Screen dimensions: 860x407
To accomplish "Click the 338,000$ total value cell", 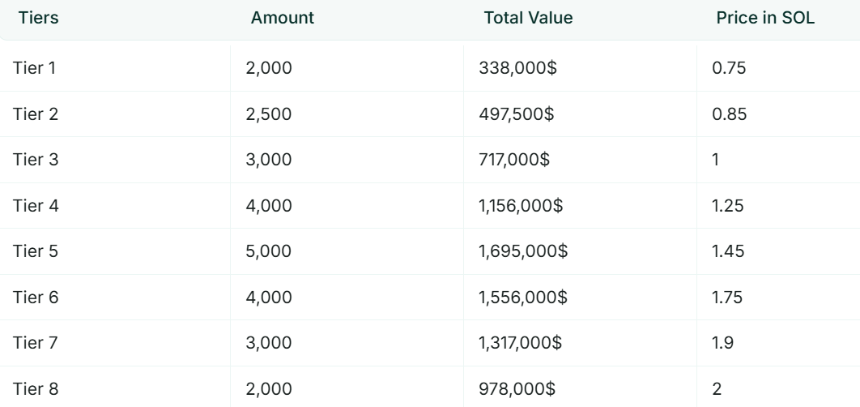I will [518, 68].
